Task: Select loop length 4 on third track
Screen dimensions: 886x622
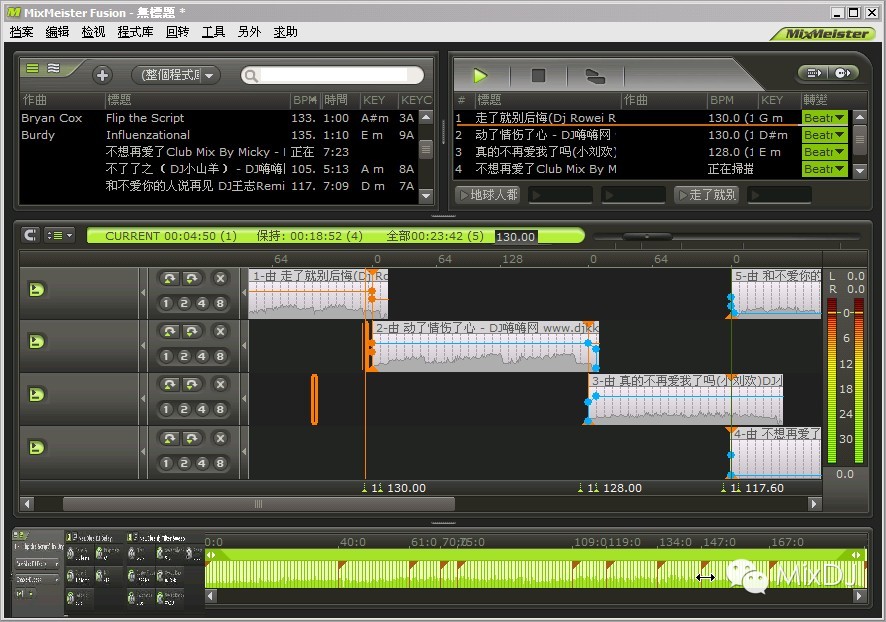Action: point(202,409)
